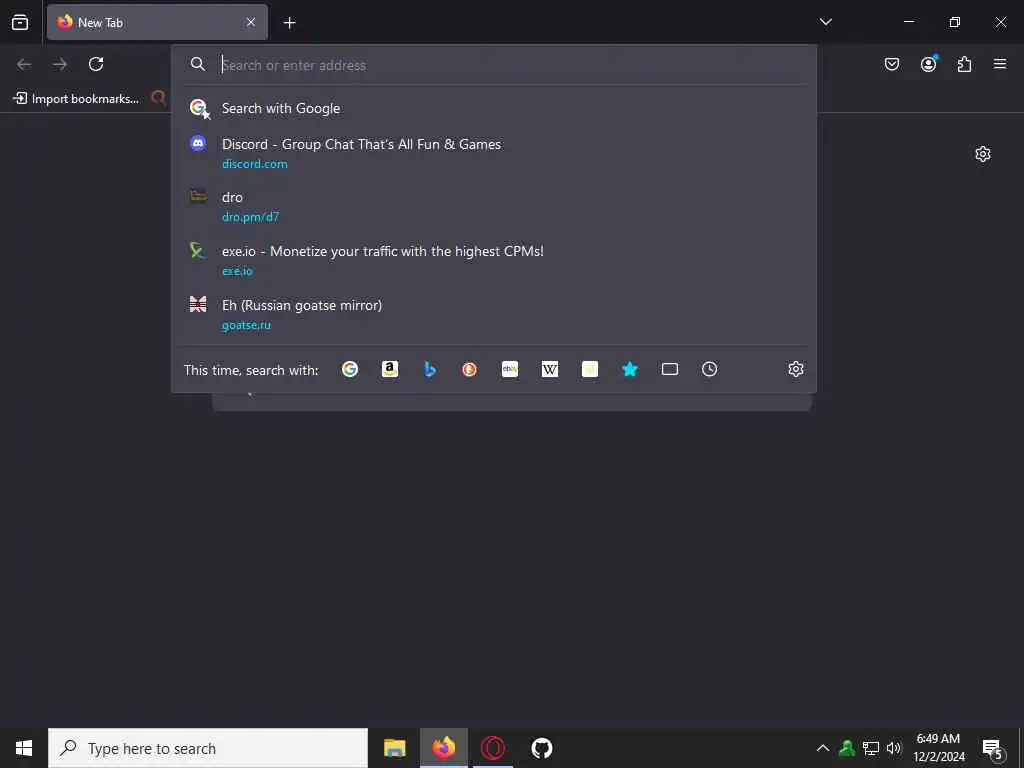Image resolution: width=1024 pixels, height=768 pixels.
Task: Click the Search or enter address field
Action: tap(513, 65)
